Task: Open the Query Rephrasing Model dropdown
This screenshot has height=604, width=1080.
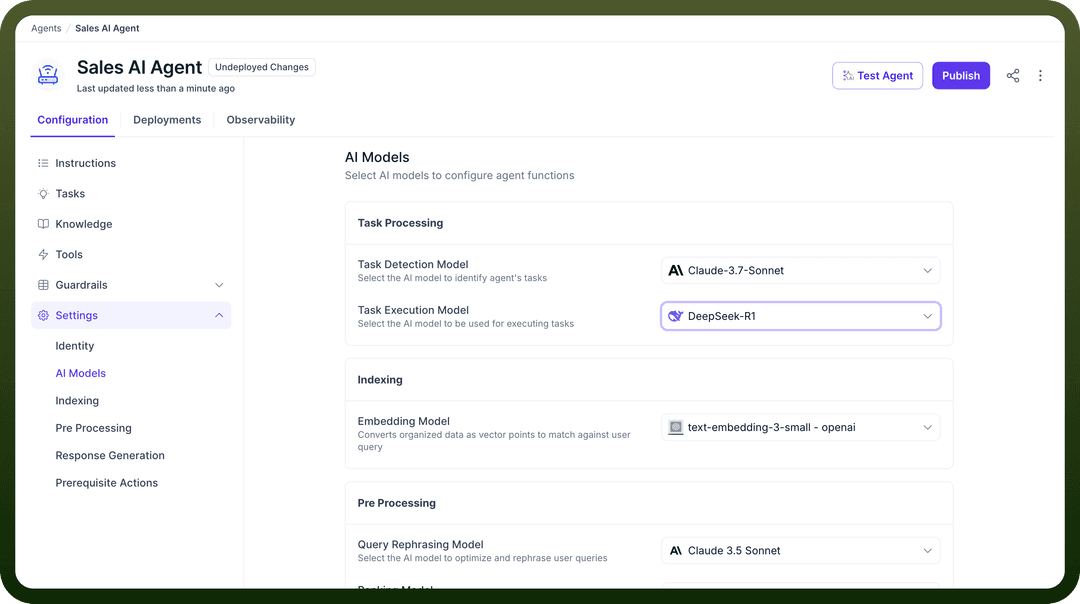Action: 800,550
